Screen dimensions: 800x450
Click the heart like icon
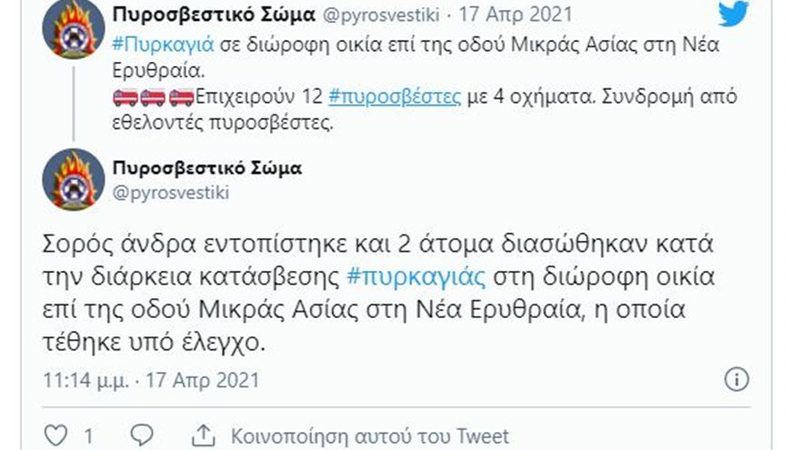[x=58, y=436]
